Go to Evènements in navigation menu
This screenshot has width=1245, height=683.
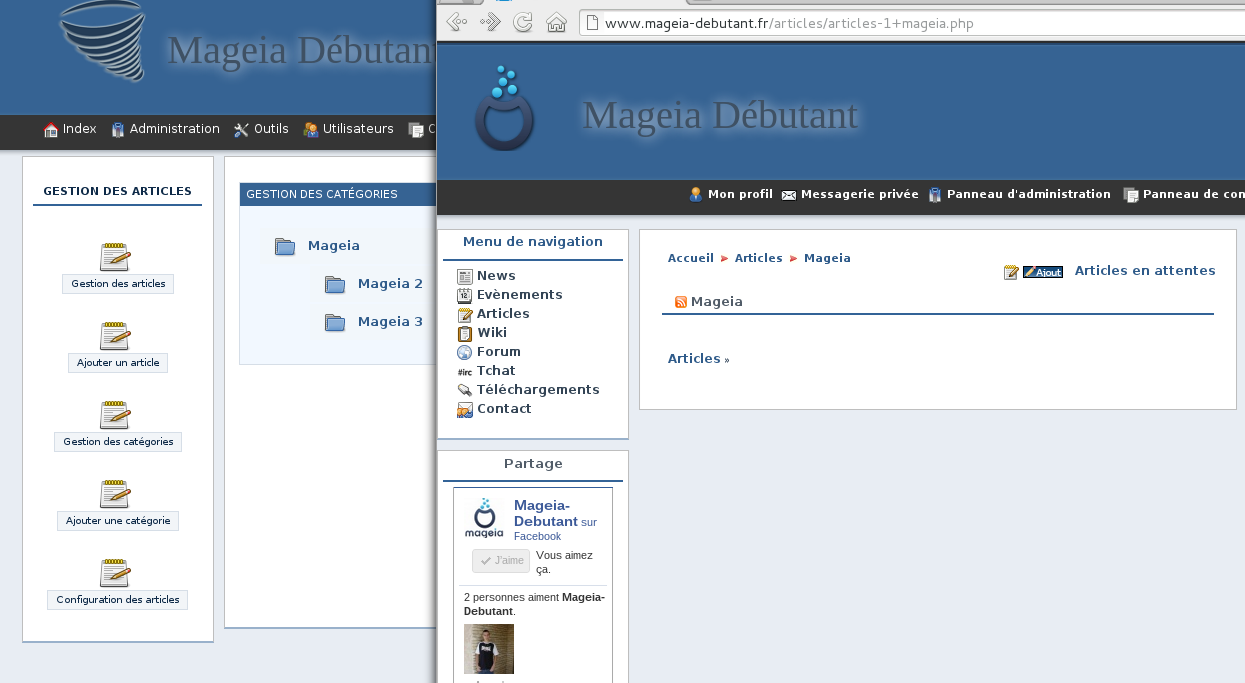click(519, 295)
